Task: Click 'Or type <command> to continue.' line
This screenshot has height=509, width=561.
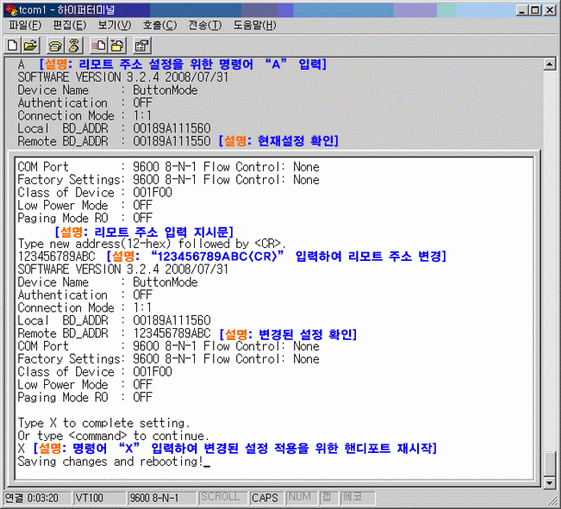Action: [x=113, y=436]
